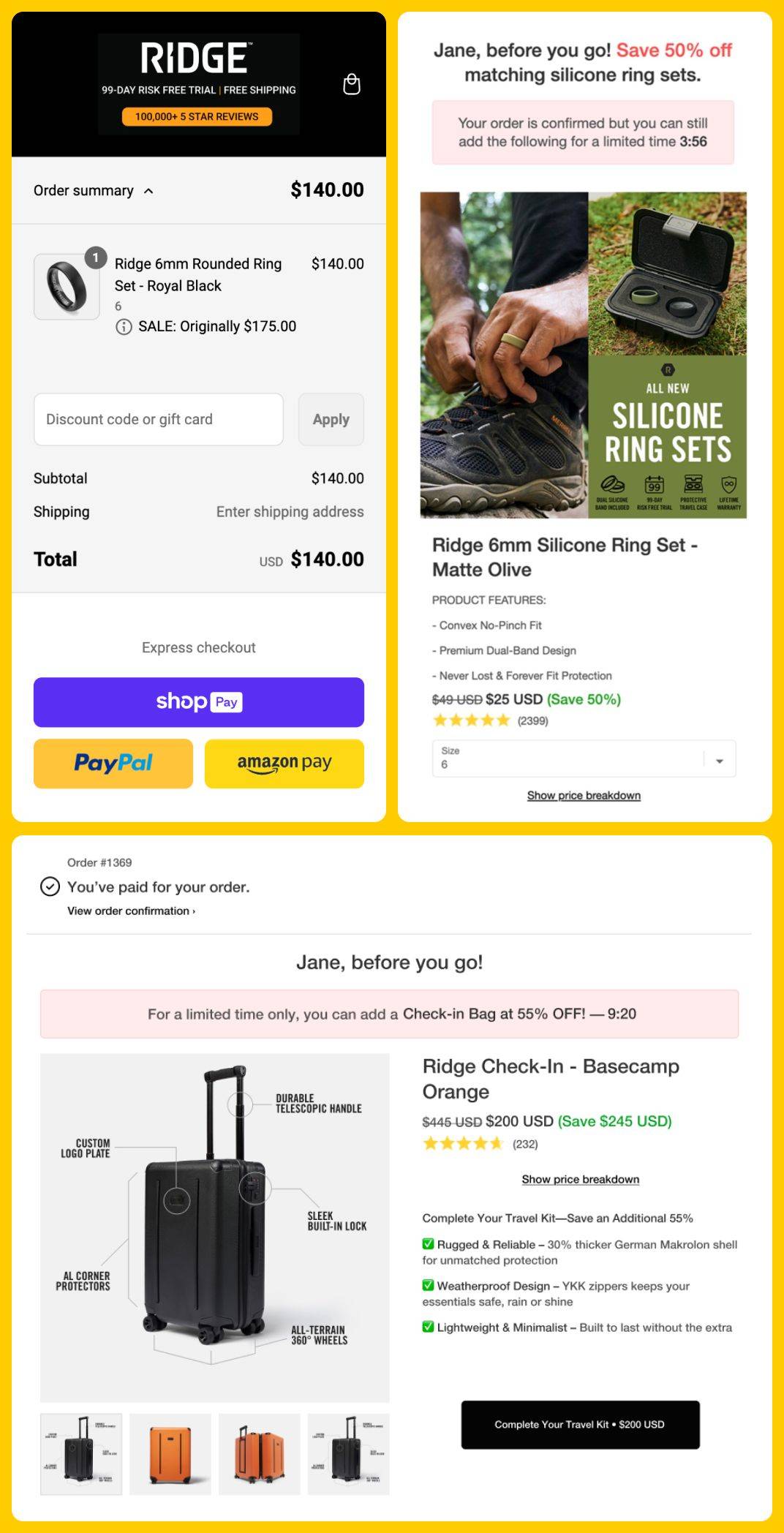Open View order confirmation link

[132, 911]
